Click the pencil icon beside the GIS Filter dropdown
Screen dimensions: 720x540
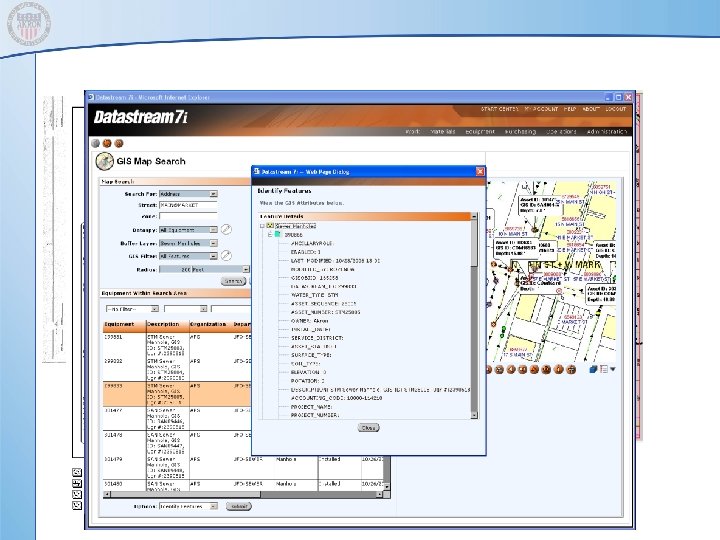[226, 255]
